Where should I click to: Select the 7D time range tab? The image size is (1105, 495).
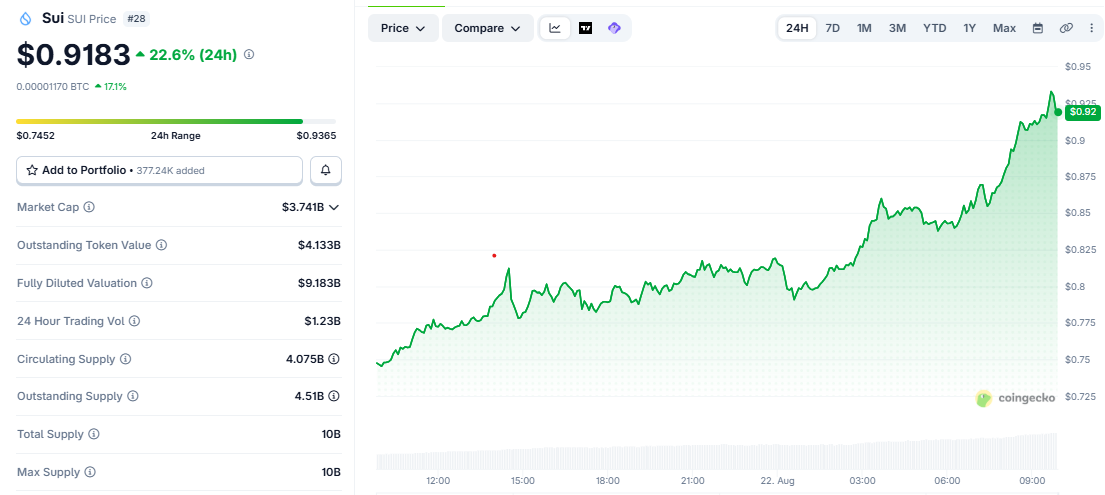point(832,28)
